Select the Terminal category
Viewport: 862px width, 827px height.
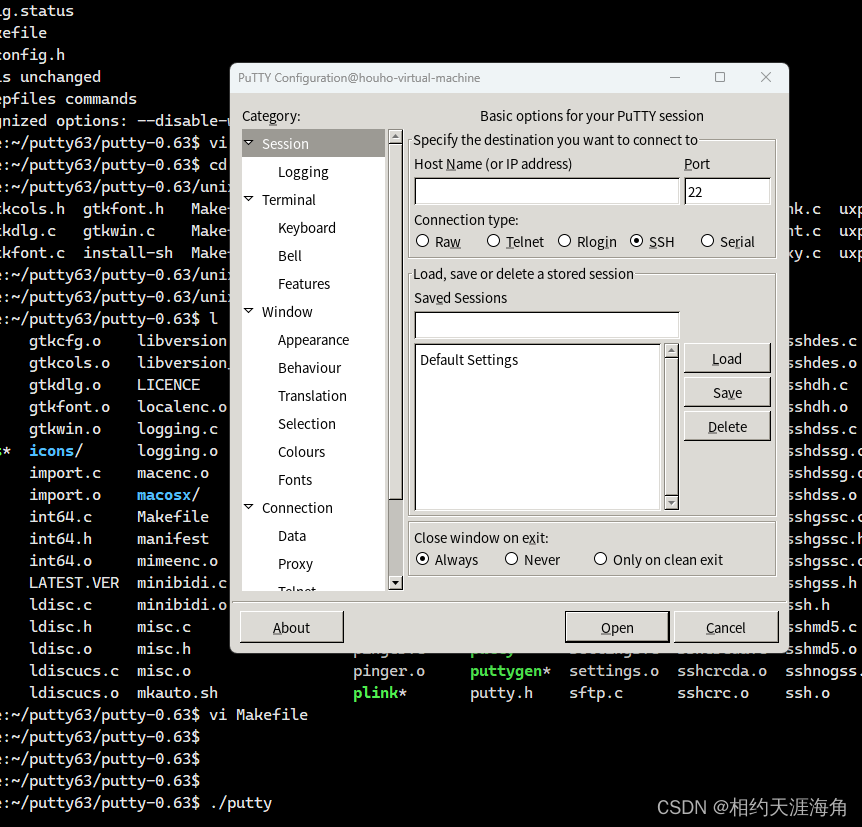[x=289, y=200]
